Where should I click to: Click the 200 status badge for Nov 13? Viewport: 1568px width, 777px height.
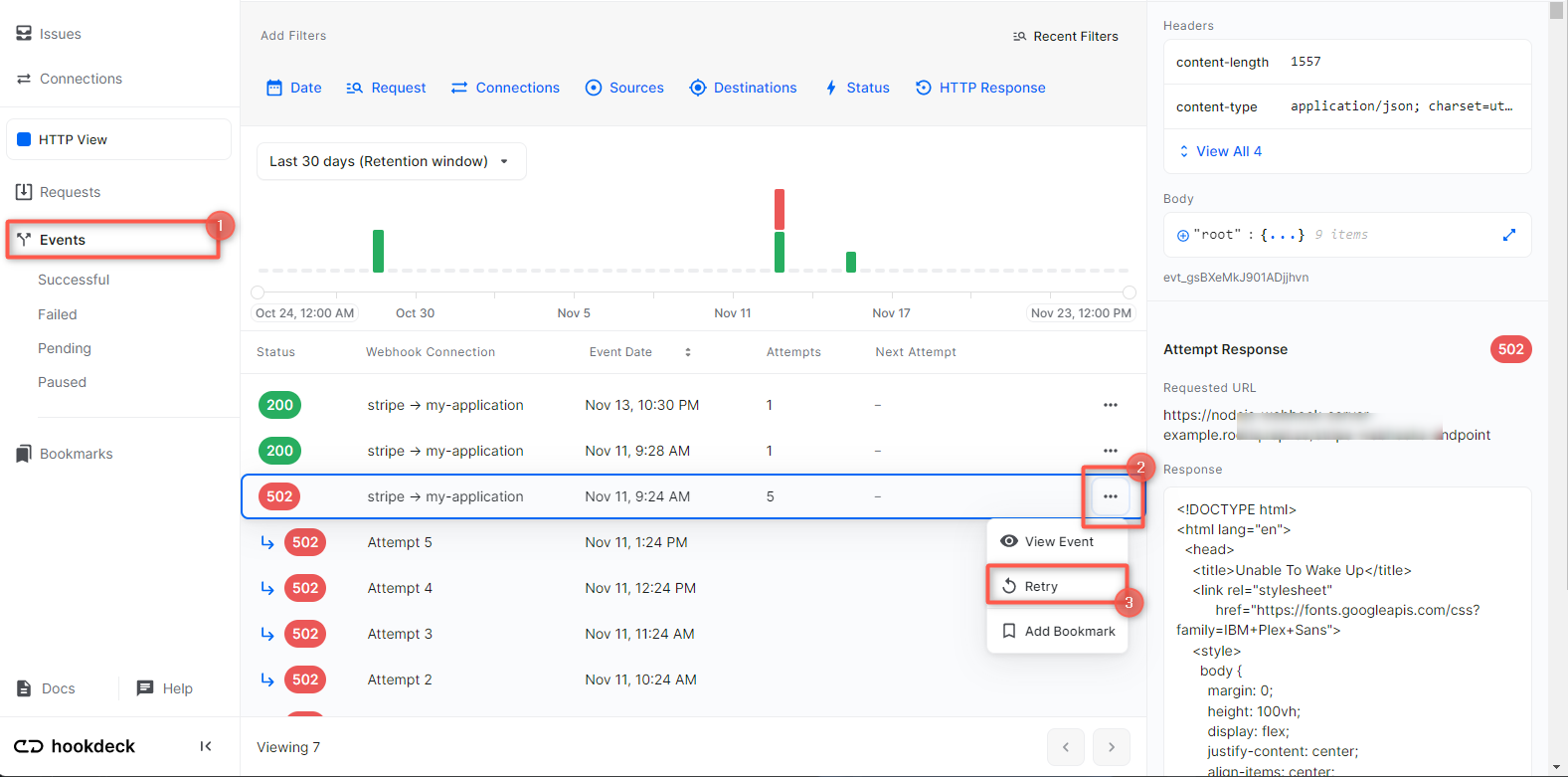coord(279,405)
